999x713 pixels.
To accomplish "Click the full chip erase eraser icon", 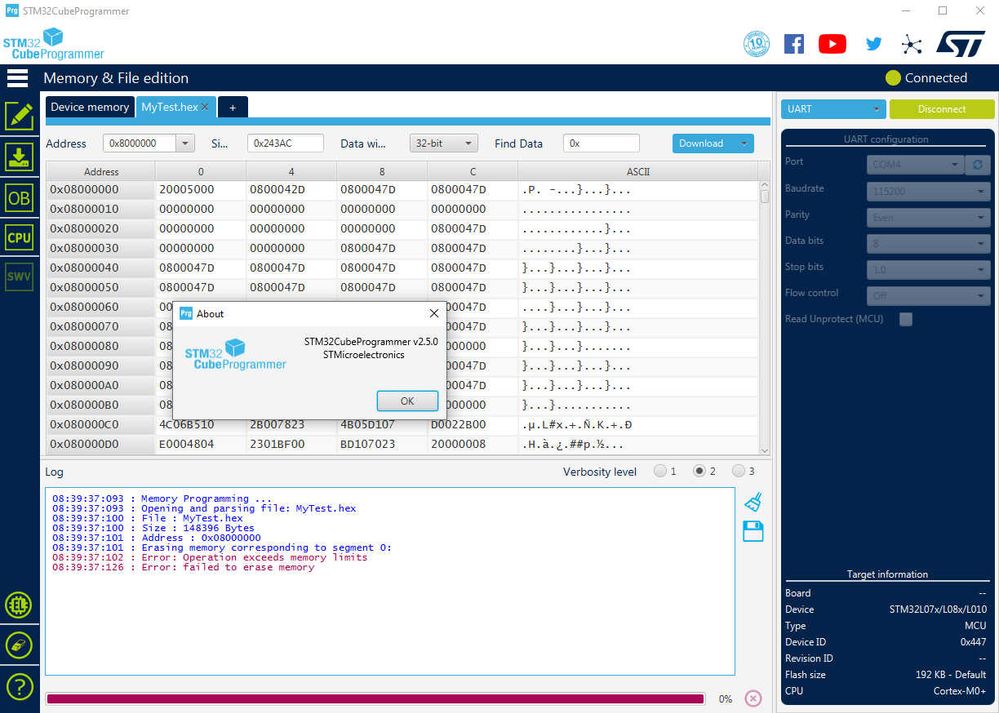I will point(19,645).
